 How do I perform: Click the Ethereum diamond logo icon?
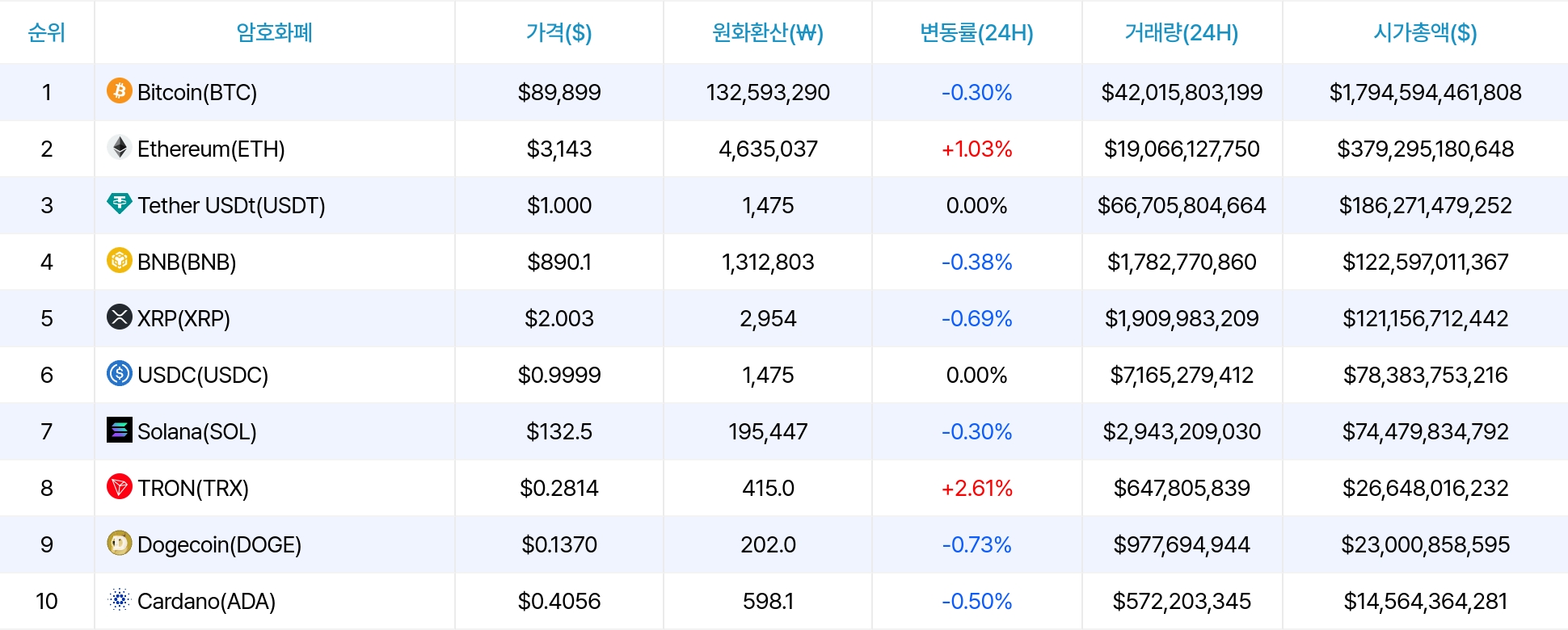pyautogui.click(x=120, y=147)
